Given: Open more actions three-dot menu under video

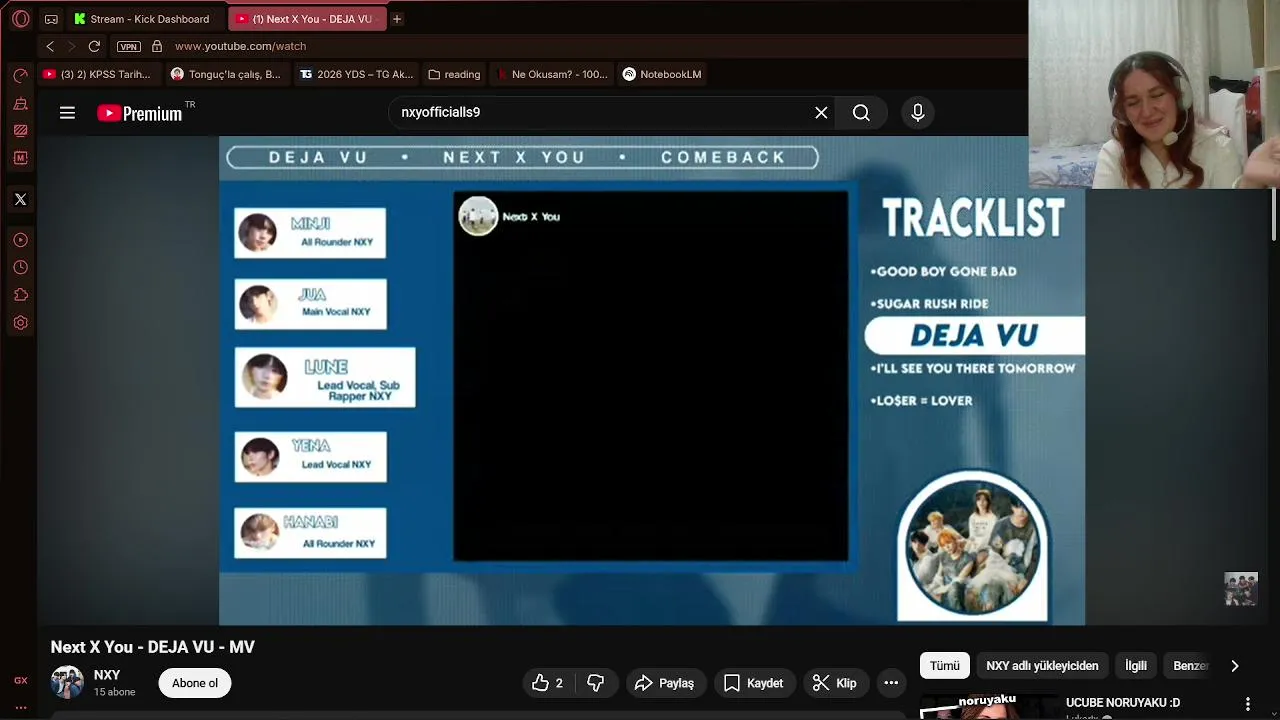Looking at the screenshot, I should (891, 683).
